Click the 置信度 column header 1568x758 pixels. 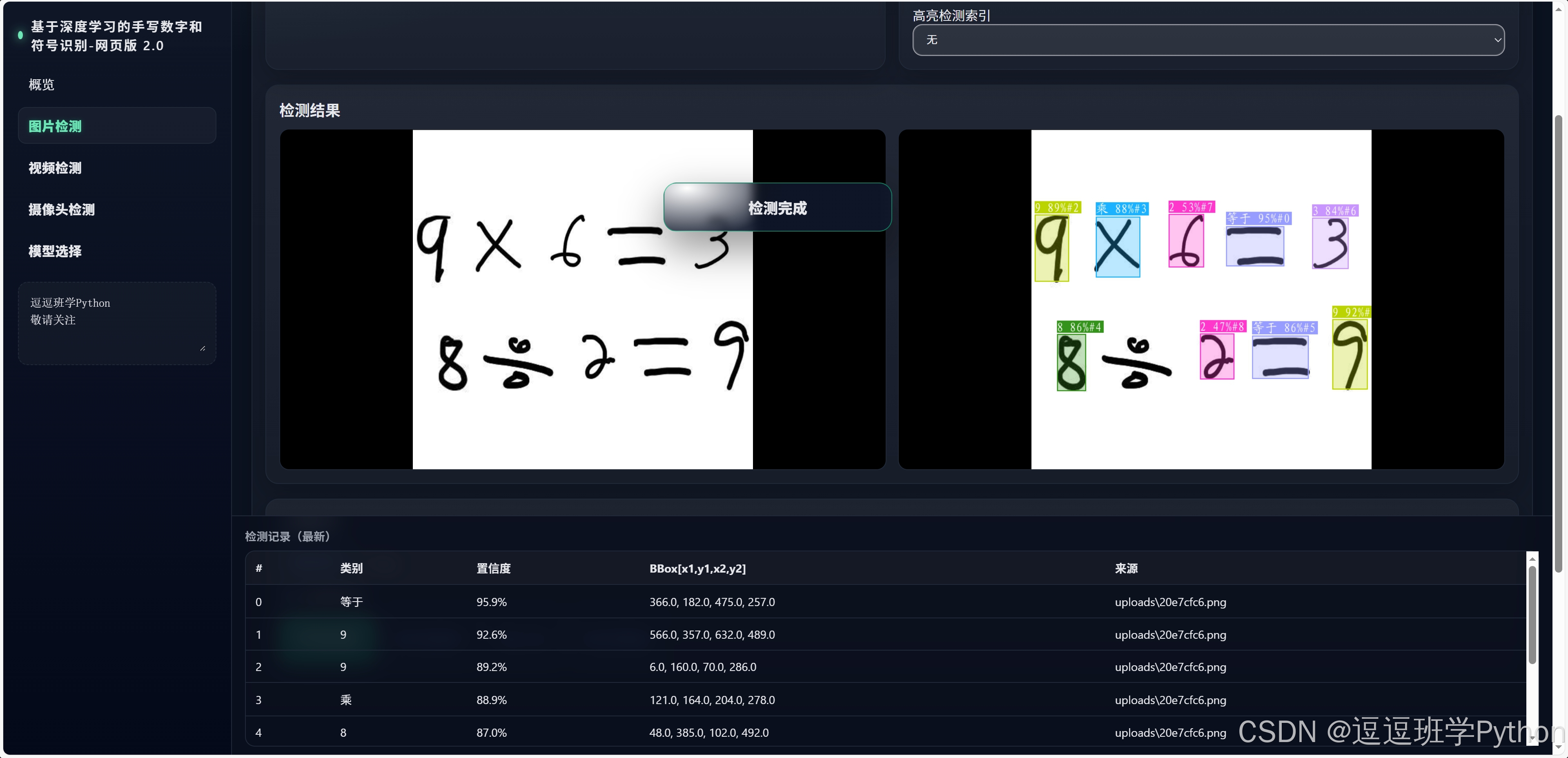coord(493,568)
